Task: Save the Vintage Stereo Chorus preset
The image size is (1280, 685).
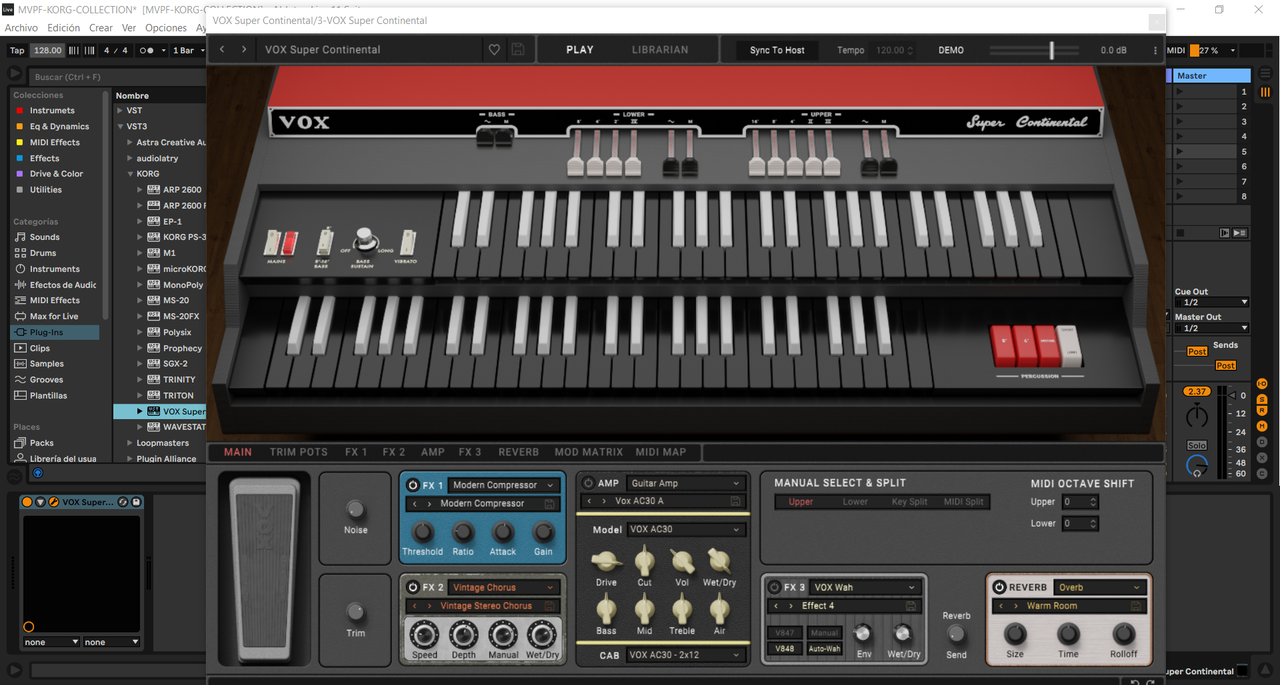Action: click(549, 606)
